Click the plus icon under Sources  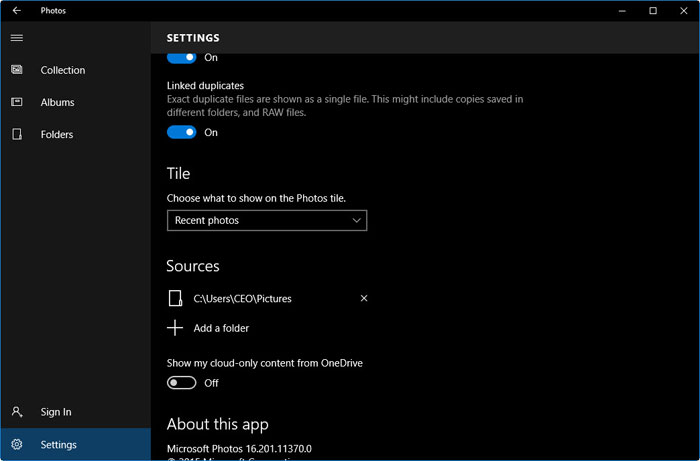pos(175,328)
